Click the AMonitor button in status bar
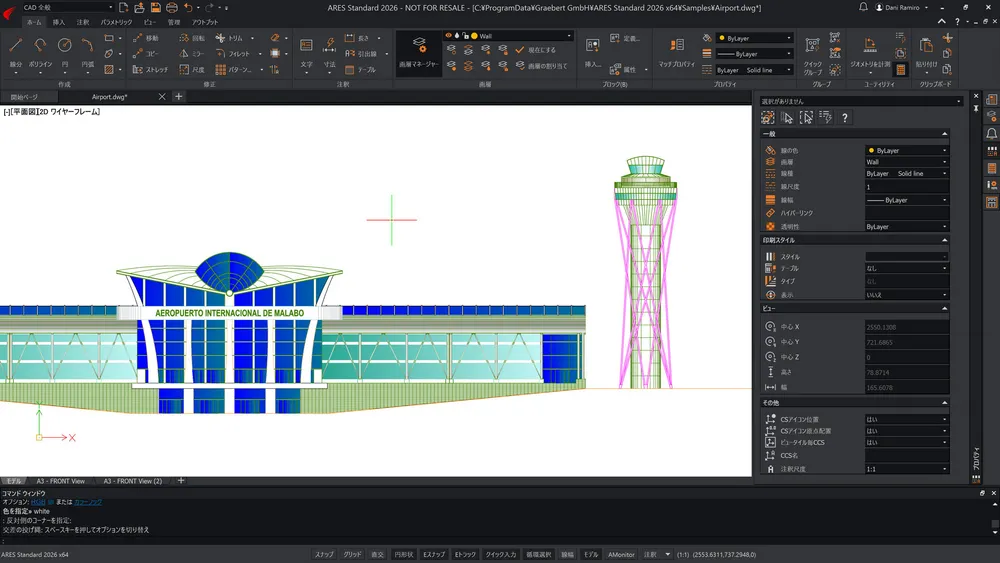Viewport: 1000px width, 563px height. (x=622, y=554)
